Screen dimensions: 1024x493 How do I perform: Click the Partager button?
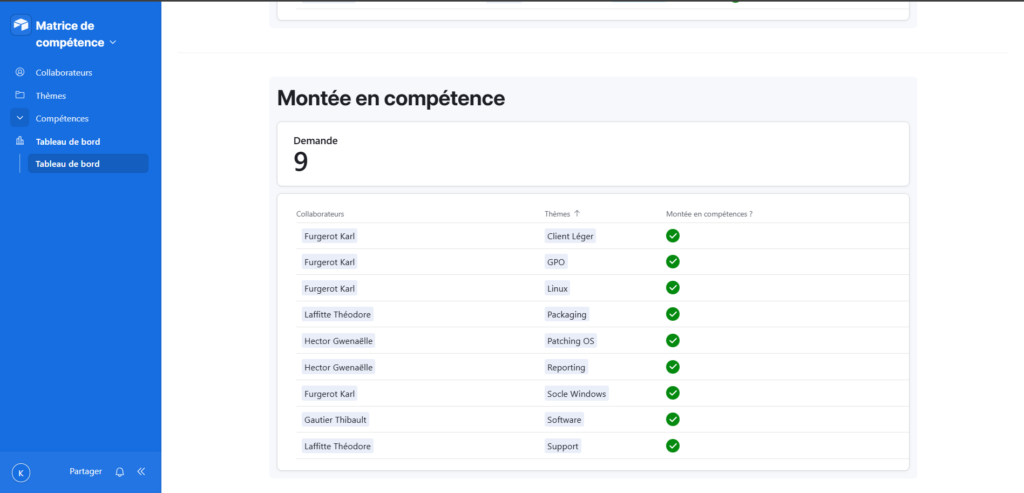[86, 471]
